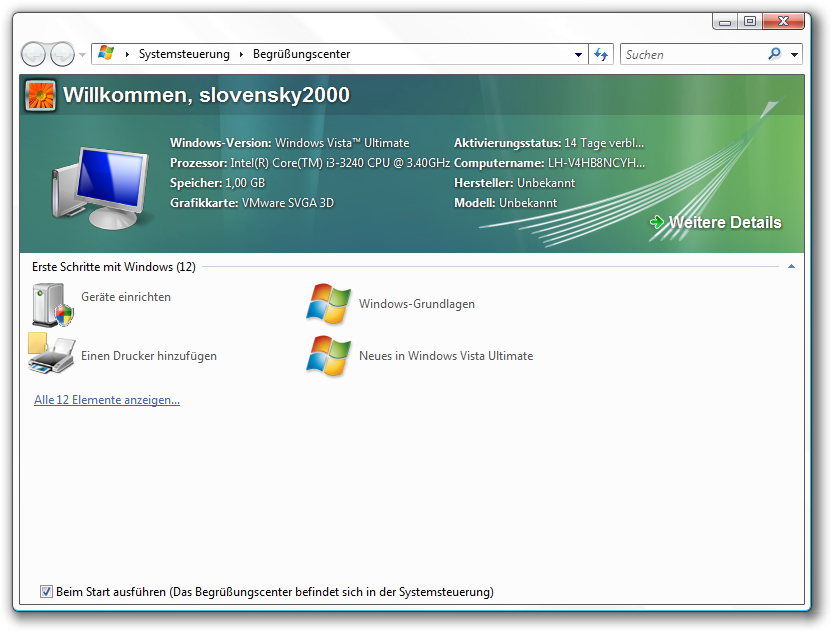Click the magnifier search icon
Screen dimensions: 832x632
tap(775, 54)
